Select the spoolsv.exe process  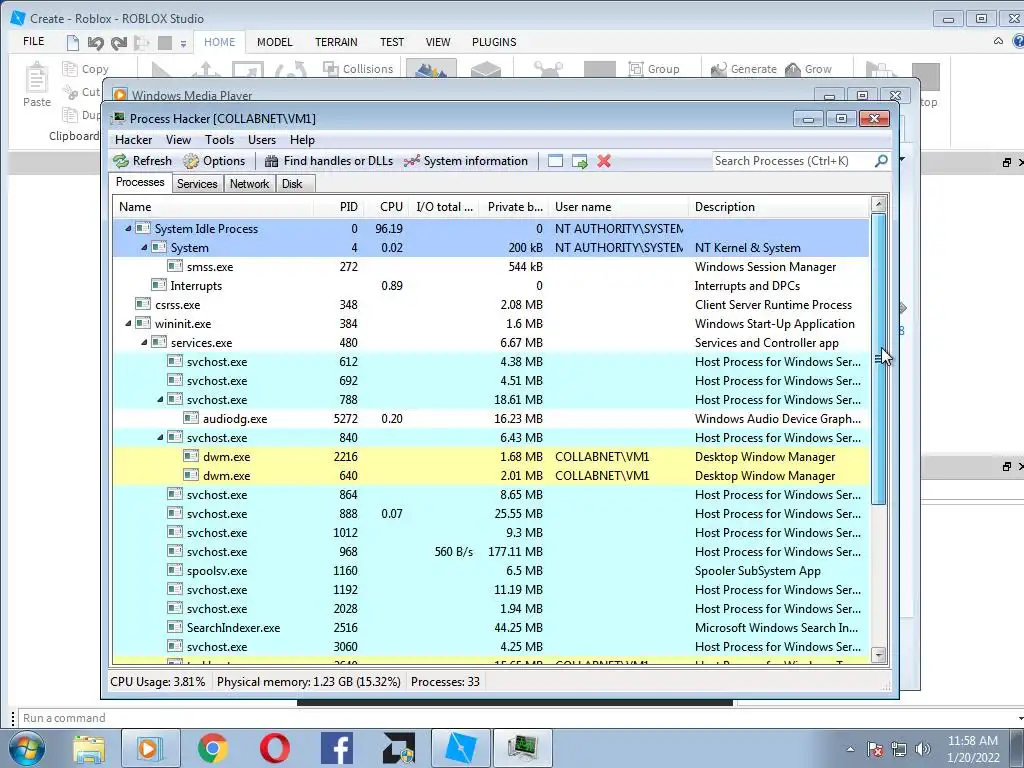click(x=491, y=571)
